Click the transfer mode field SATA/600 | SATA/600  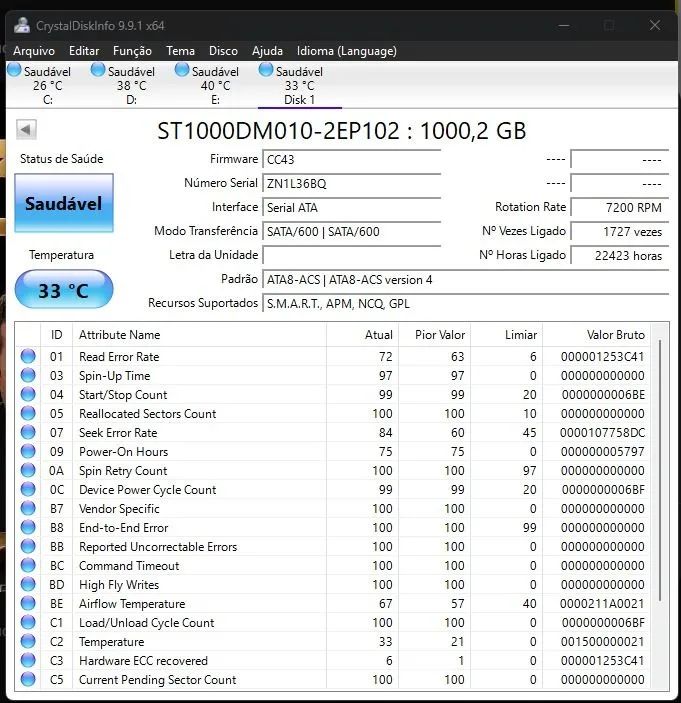click(x=351, y=231)
